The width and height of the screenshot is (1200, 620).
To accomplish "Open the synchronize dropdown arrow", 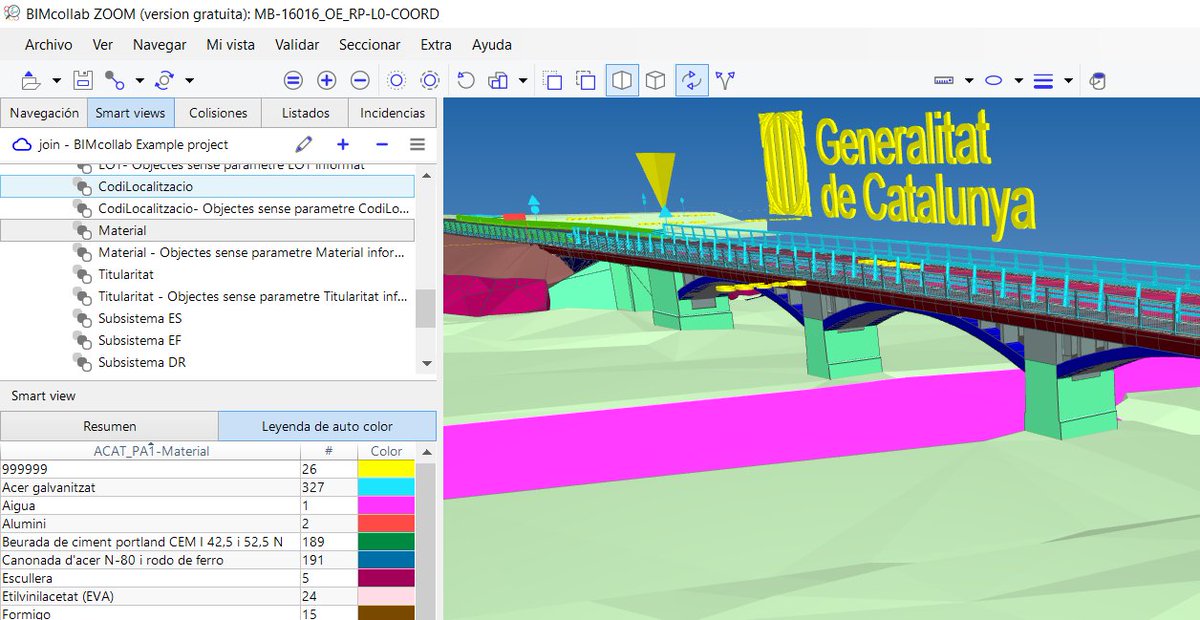I will point(190,81).
